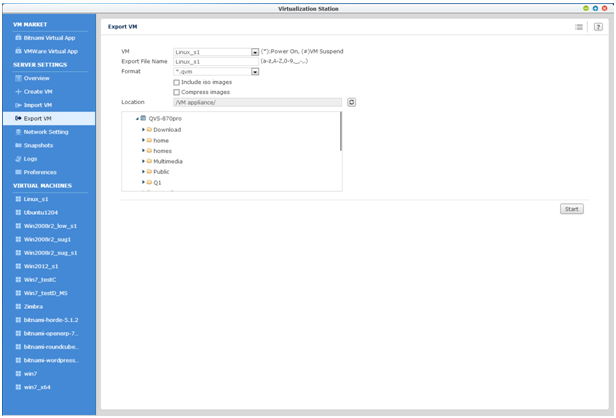Select the Q1 folder label
The image size is (616, 418).
[157, 183]
